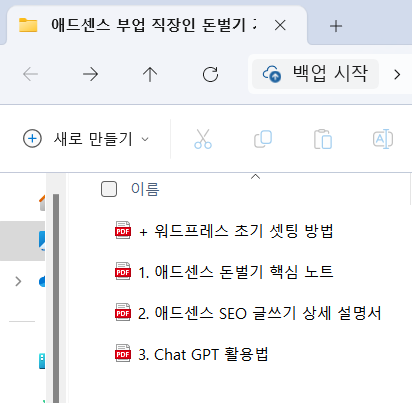This screenshot has width=412, height=403.
Task: Click the Paste clipboard icon
Action: coord(323,139)
